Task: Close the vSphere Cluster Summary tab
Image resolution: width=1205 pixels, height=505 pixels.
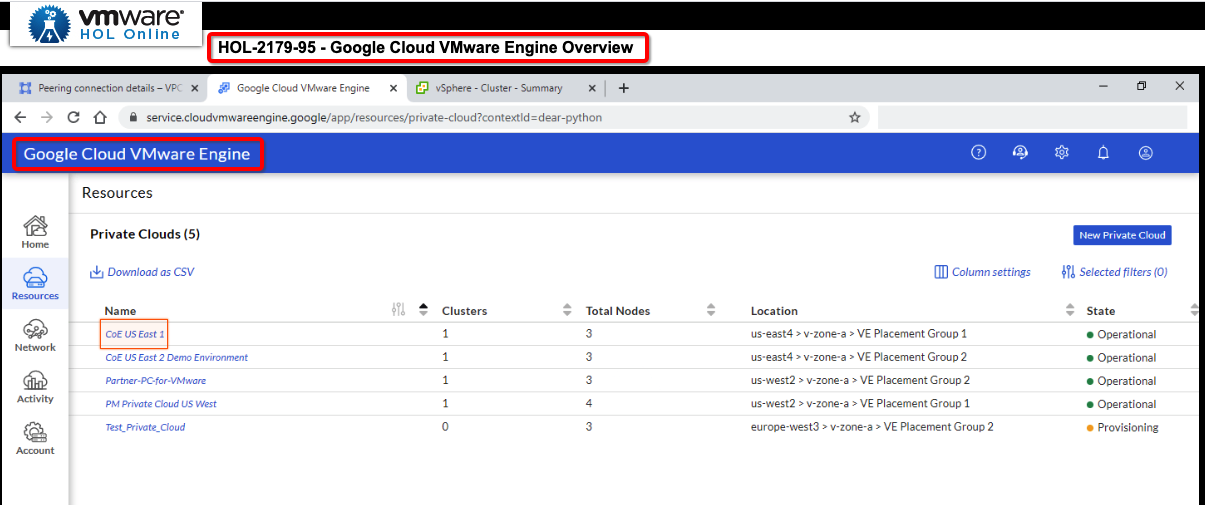Action: pyautogui.click(x=592, y=88)
